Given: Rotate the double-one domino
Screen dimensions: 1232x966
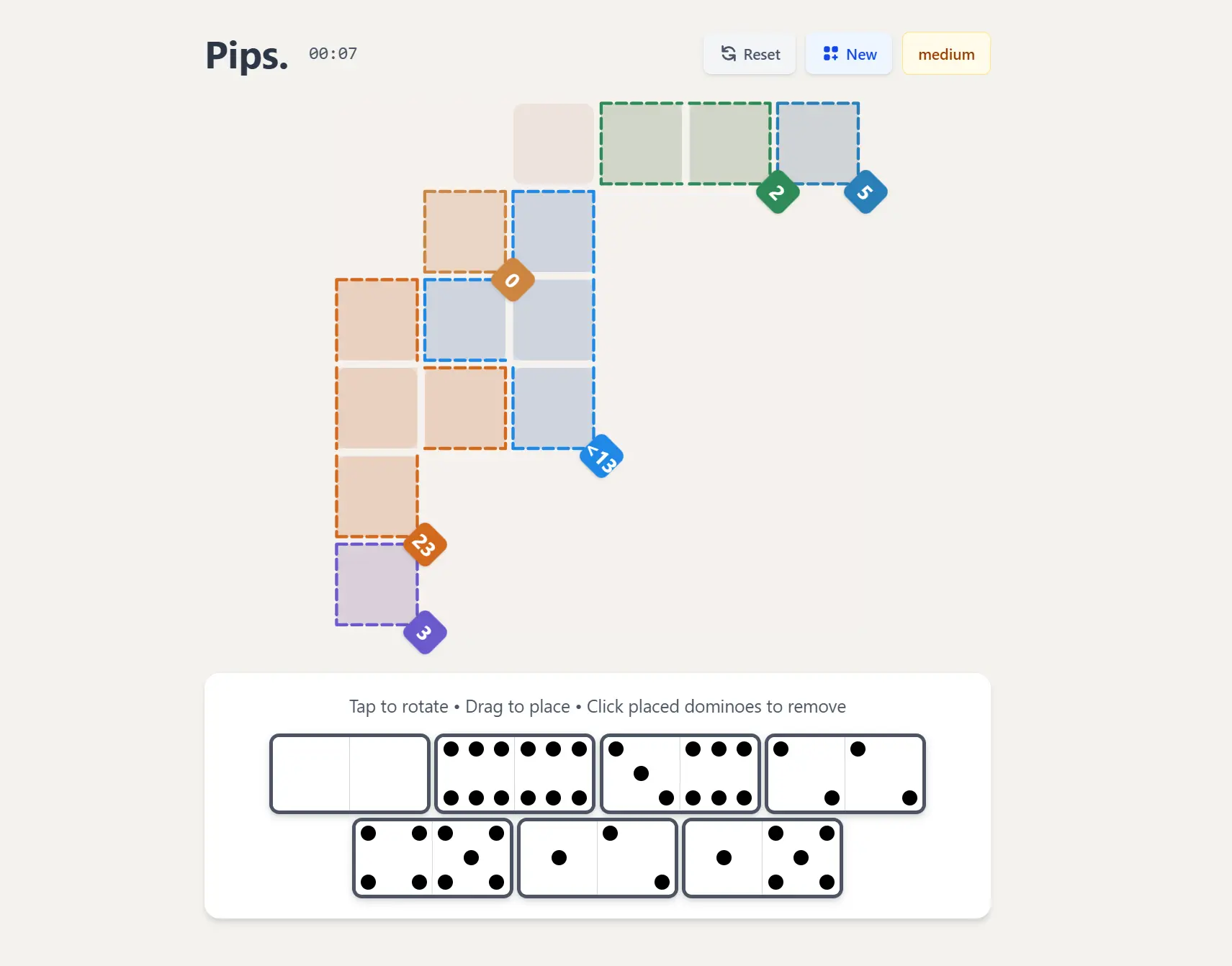Looking at the screenshot, I should pos(597,858).
